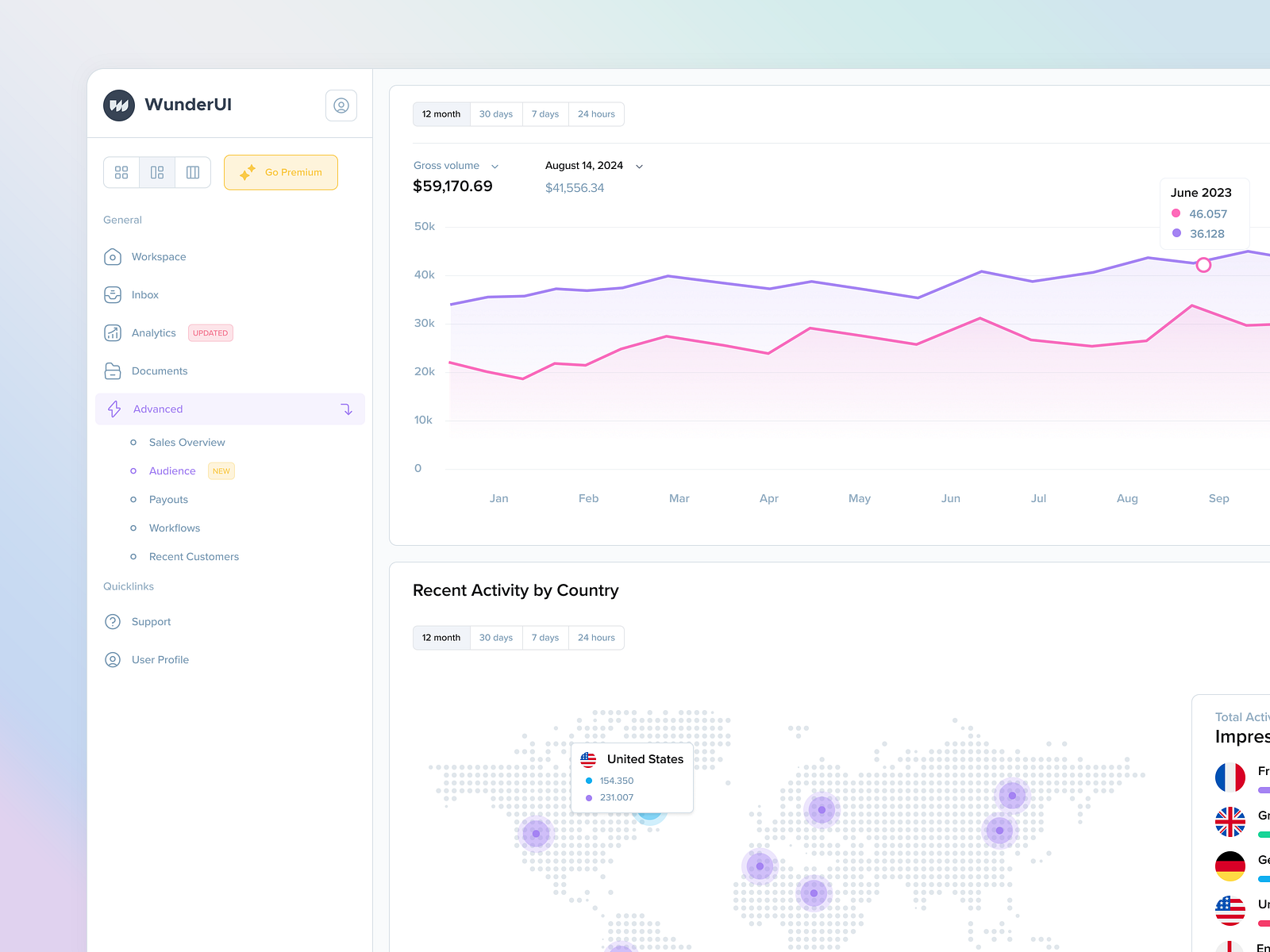Viewport: 1270px width, 952px height.
Task: Click the user profile avatar icon top right of sidebar
Action: point(341,105)
